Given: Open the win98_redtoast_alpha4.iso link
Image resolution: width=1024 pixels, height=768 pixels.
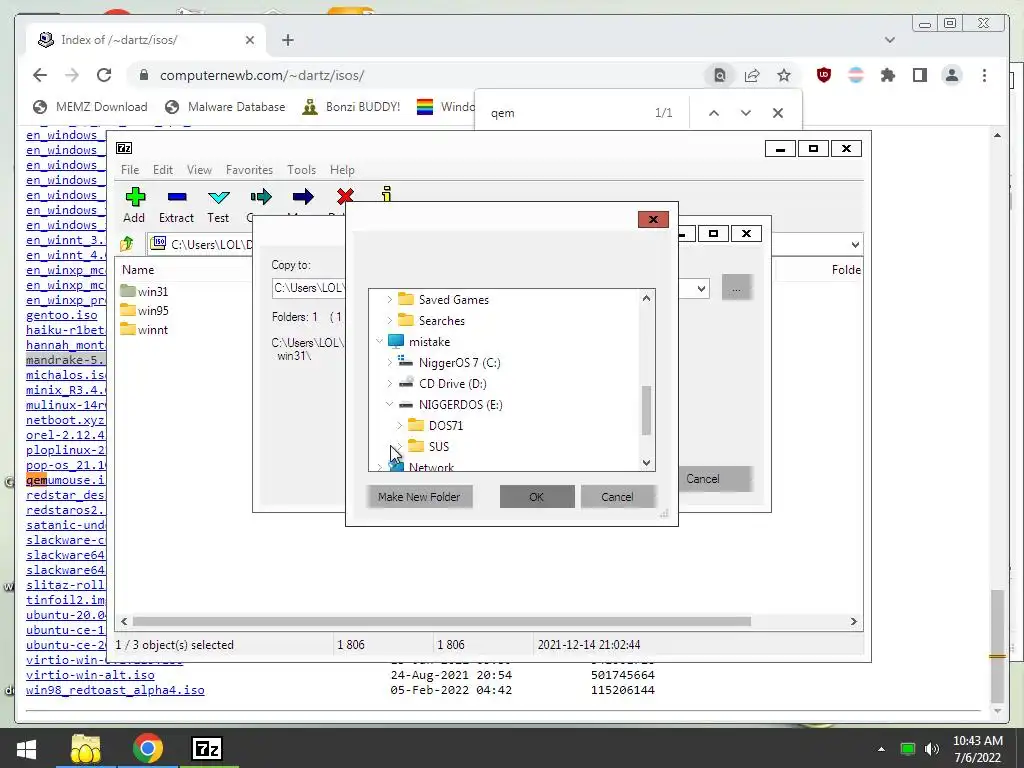Looking at the screenshot, I should [x=115, y=690].
